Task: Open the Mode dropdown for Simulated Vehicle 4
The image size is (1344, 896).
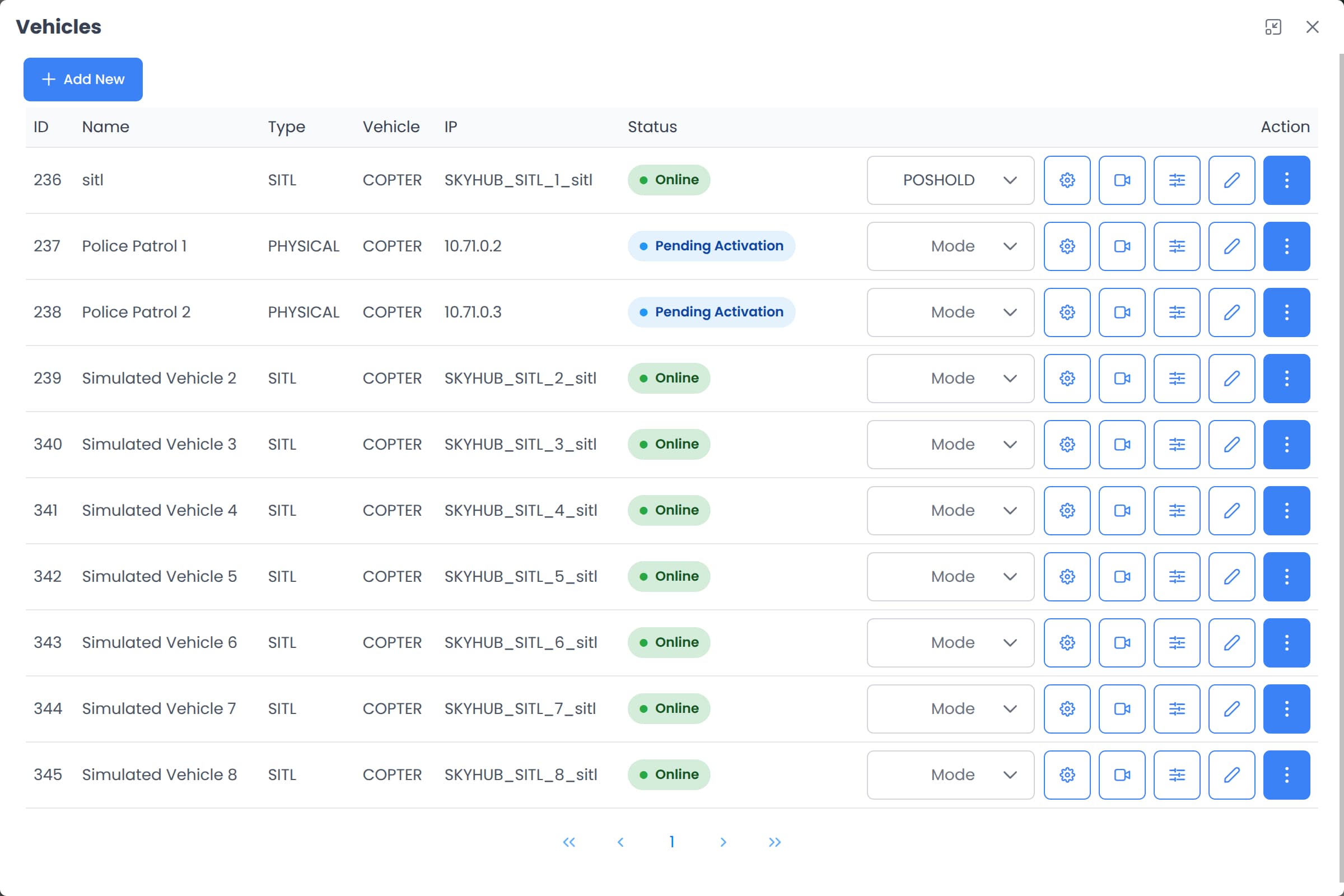Action: coord(949,510)
